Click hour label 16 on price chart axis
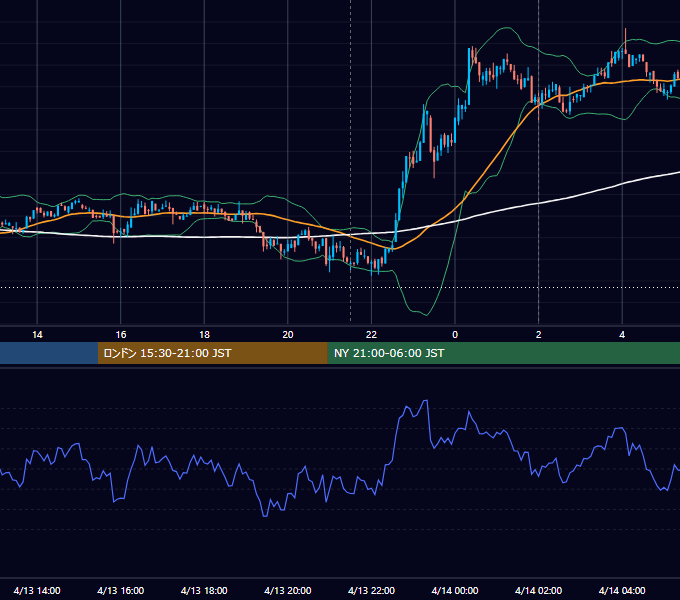The width and height of the screenshot is (680, 600). [121, 334]
